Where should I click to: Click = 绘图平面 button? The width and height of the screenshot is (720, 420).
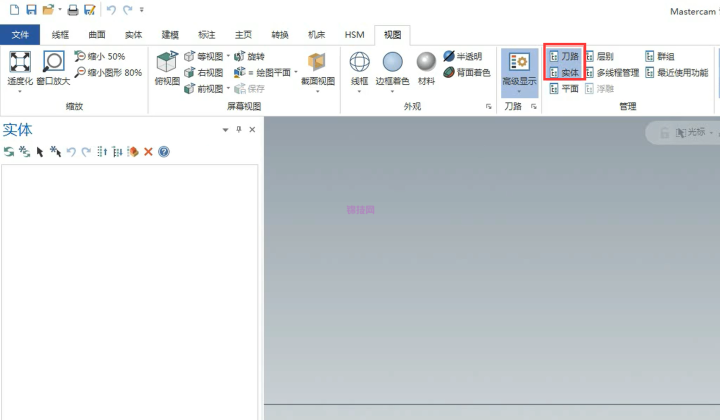pyautogui.click(x=263, y=73)
